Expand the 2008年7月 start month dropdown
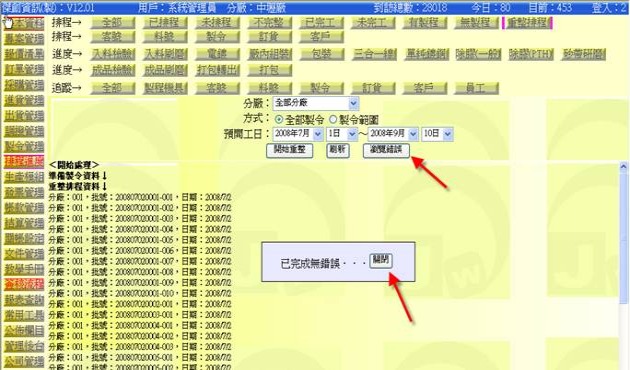Image resolution: width=630 pixels, height=370 pixels. click(x=298, y=134)
